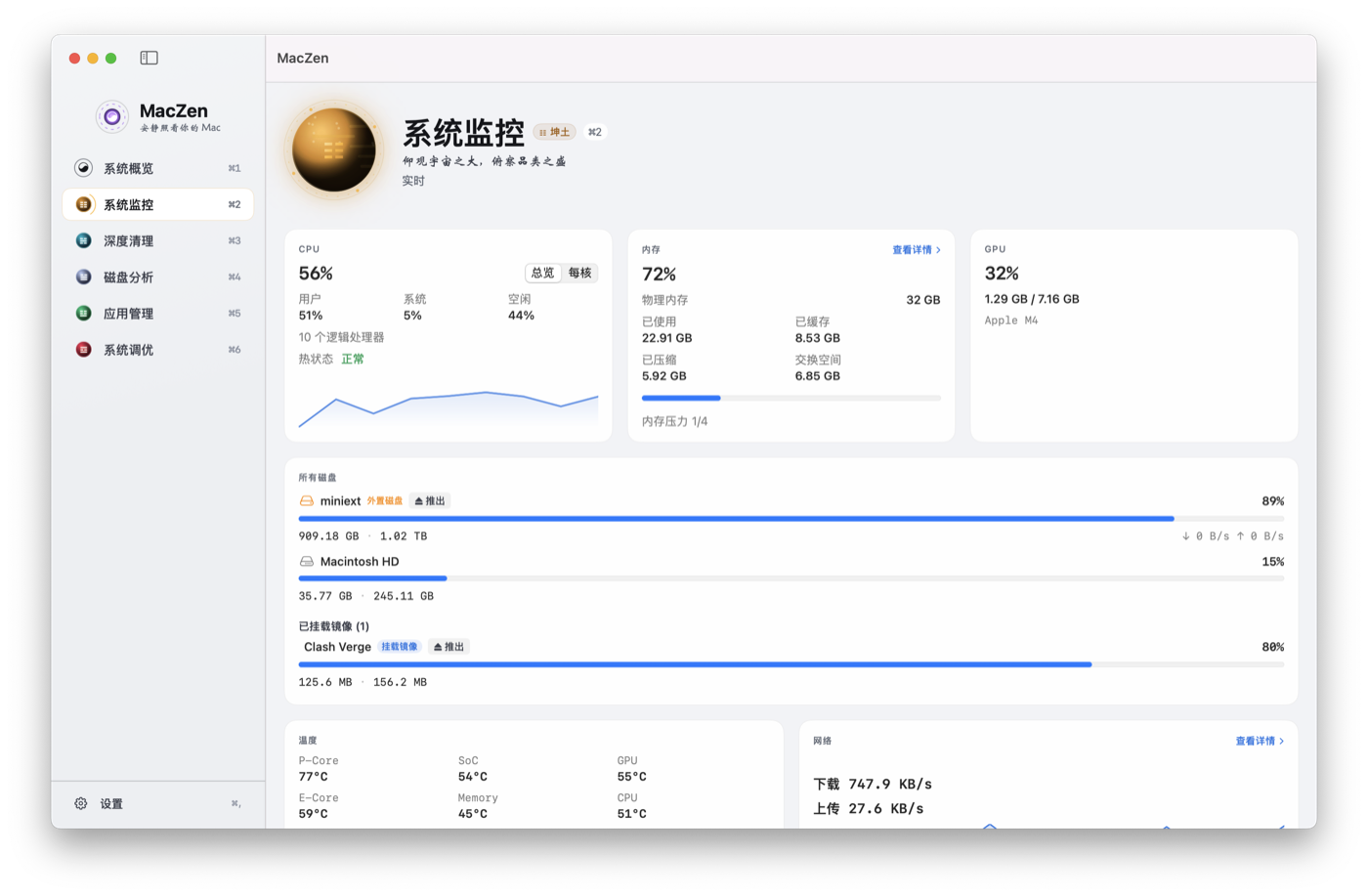Open 系统概览 in the sidebar
The image size is (1368, 896).
(x=157, y=168)
